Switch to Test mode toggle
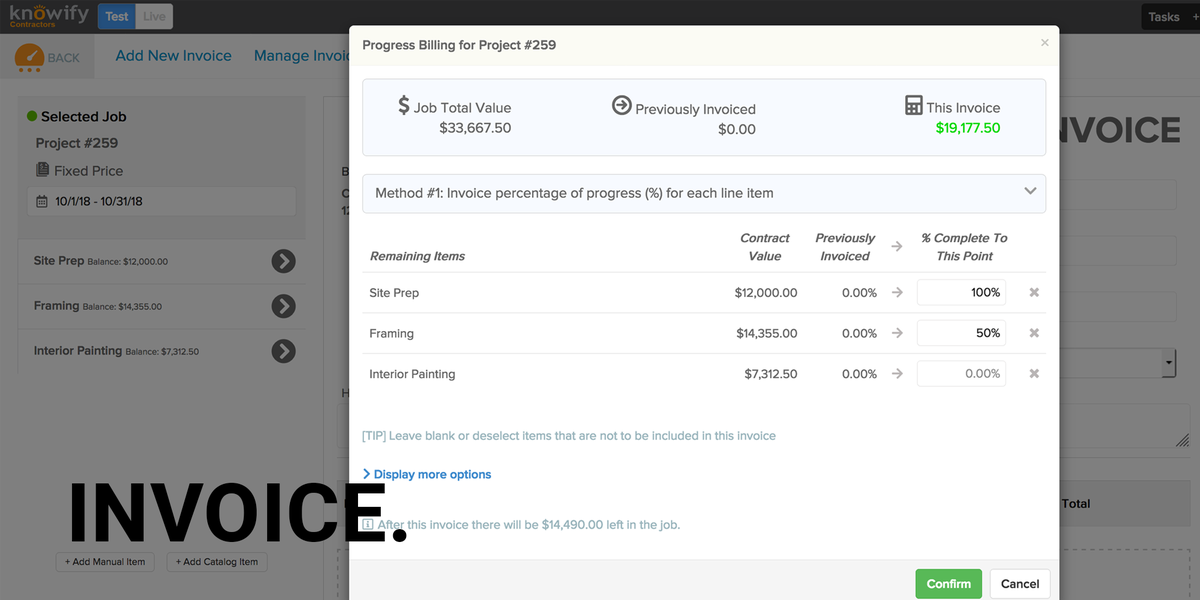This screenshot has height=600, width=1200. pyautogui.click(x=117, y=16)
